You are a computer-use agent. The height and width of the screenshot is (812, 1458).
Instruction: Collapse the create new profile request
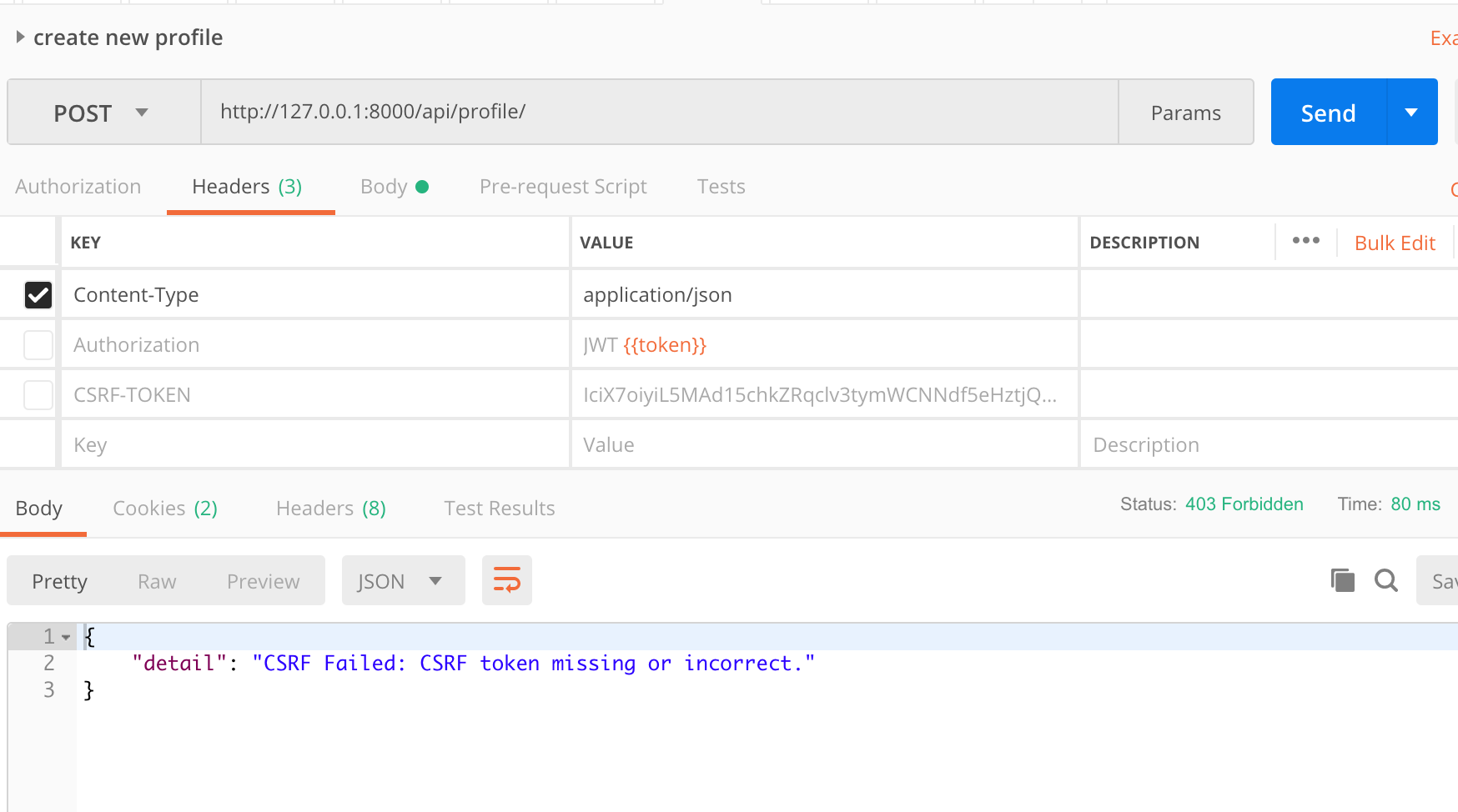pos(20,36)
